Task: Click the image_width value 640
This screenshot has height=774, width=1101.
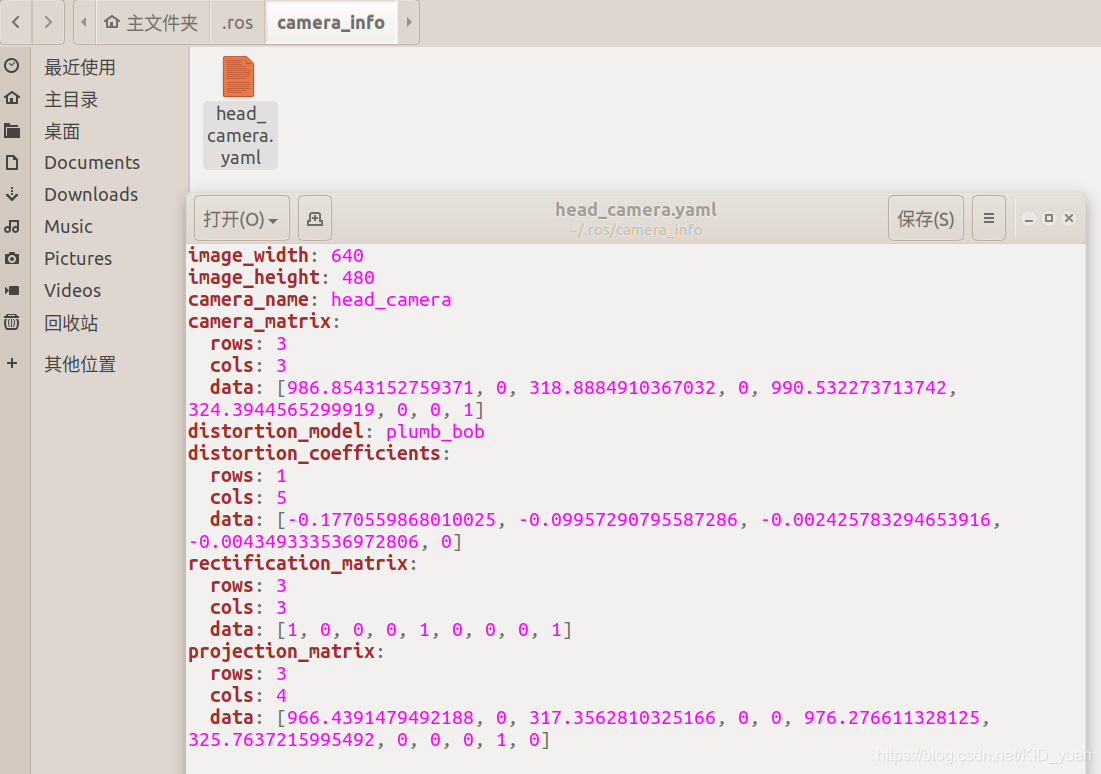Action: (347, 256)
